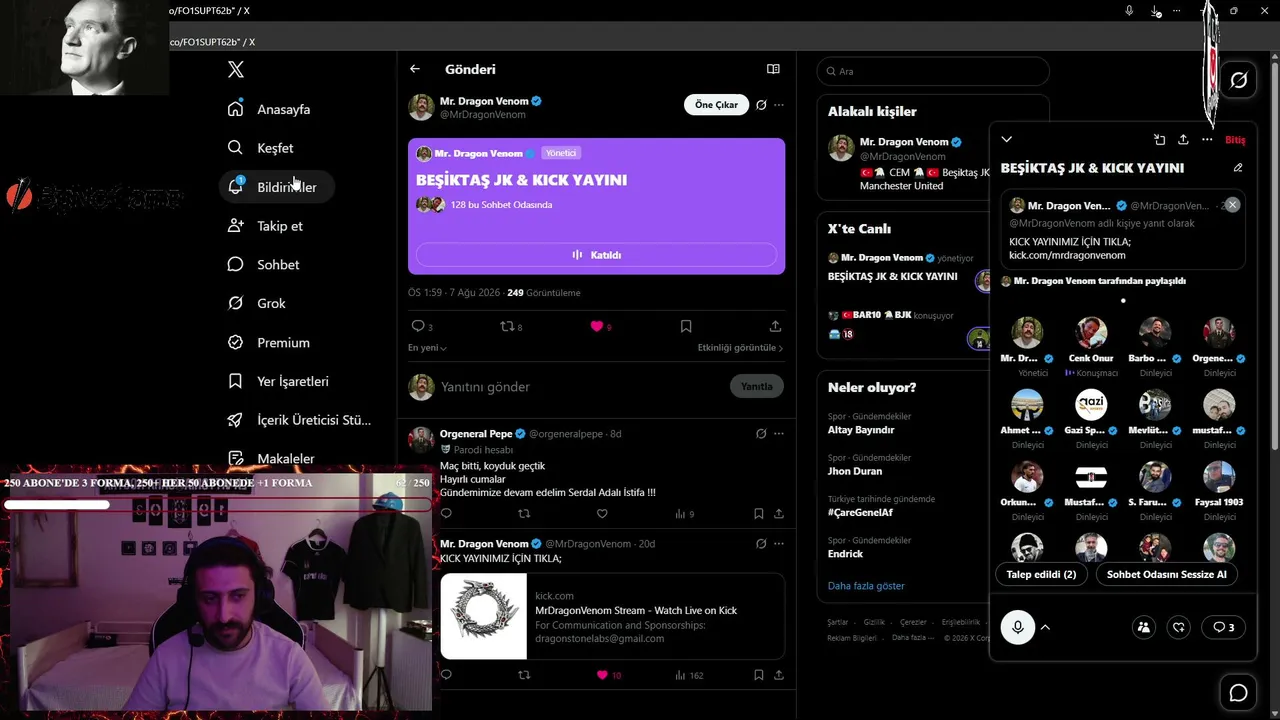Click Sohbet Odasını Sessize Al button
The image size is (1280, 720).
(x=1166, y=574)
